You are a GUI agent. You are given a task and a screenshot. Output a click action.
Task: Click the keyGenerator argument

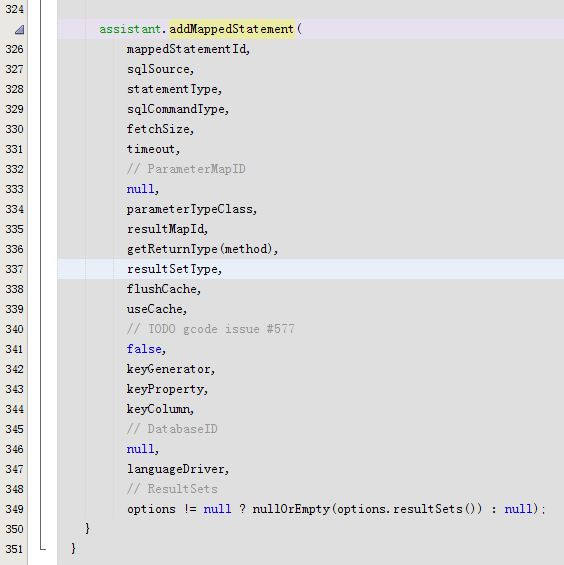[x=168, y=369]
